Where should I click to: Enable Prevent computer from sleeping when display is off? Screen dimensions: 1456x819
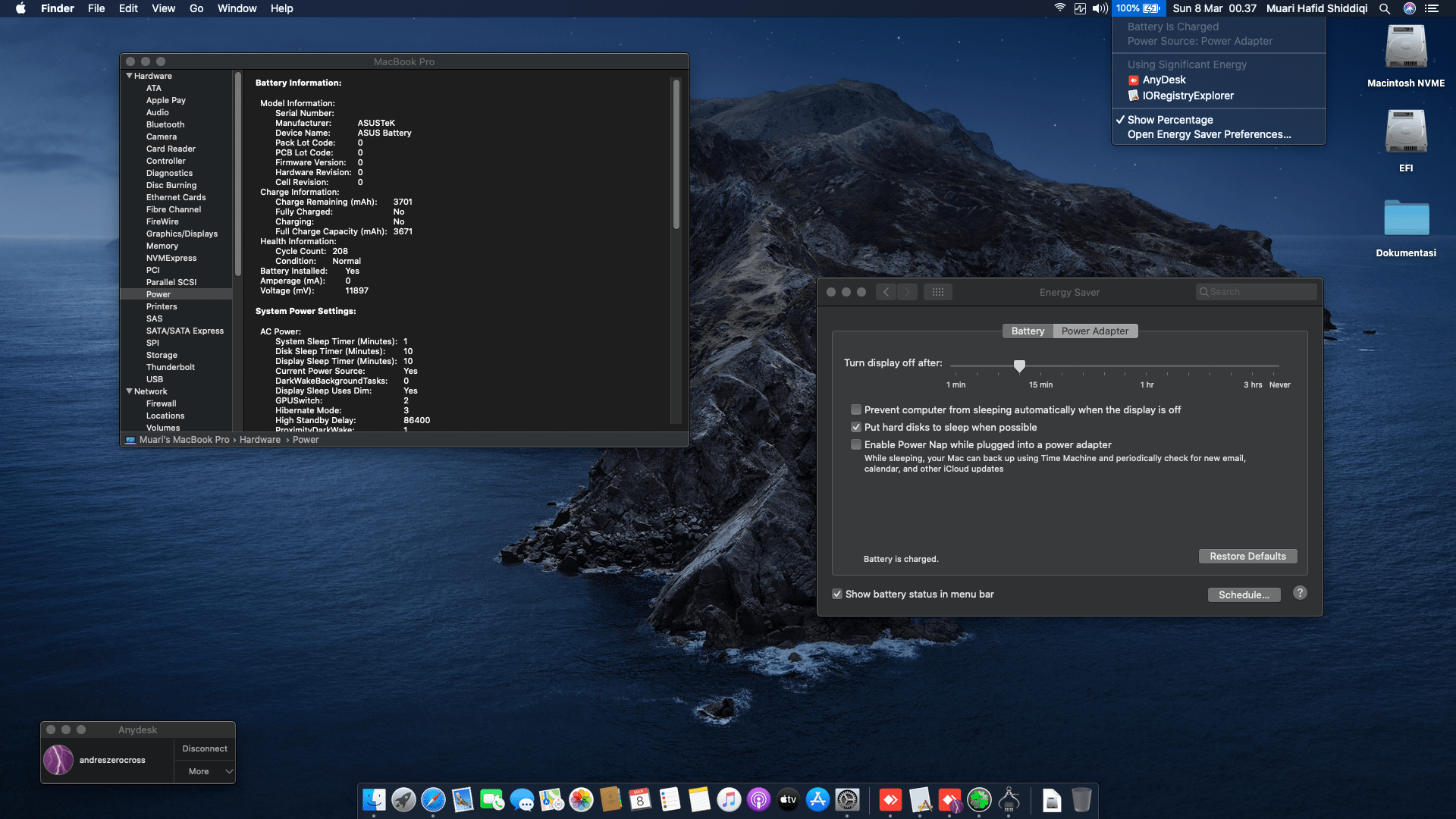click(x=856, y=409)
